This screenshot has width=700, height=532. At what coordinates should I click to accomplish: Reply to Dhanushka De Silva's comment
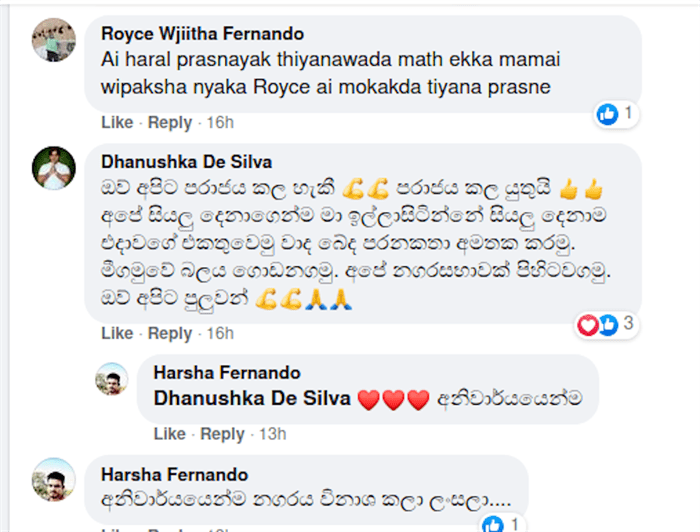tap(170, 333)
